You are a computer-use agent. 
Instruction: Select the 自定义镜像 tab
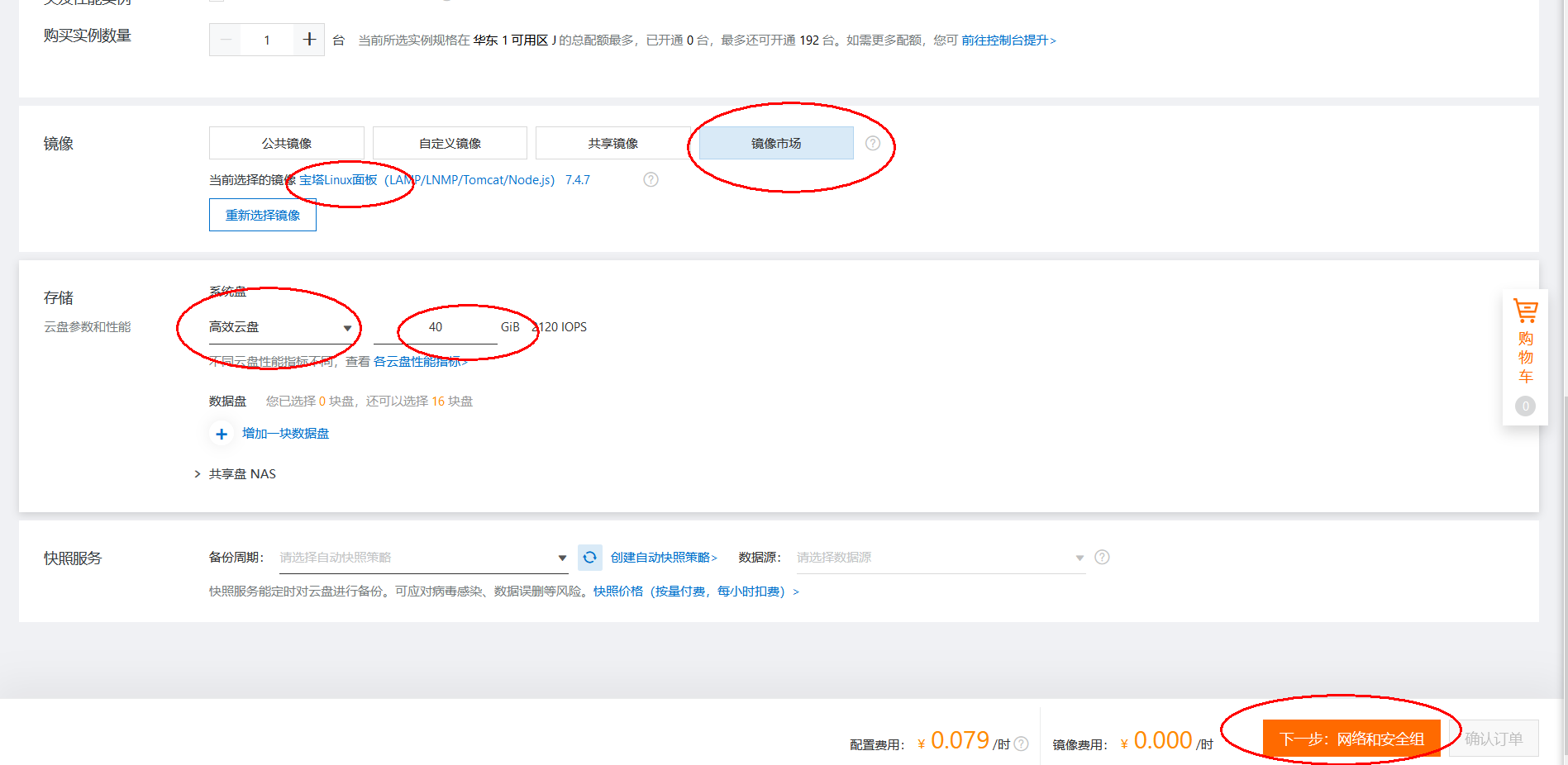pyautogui.click(x=450, y=143)
